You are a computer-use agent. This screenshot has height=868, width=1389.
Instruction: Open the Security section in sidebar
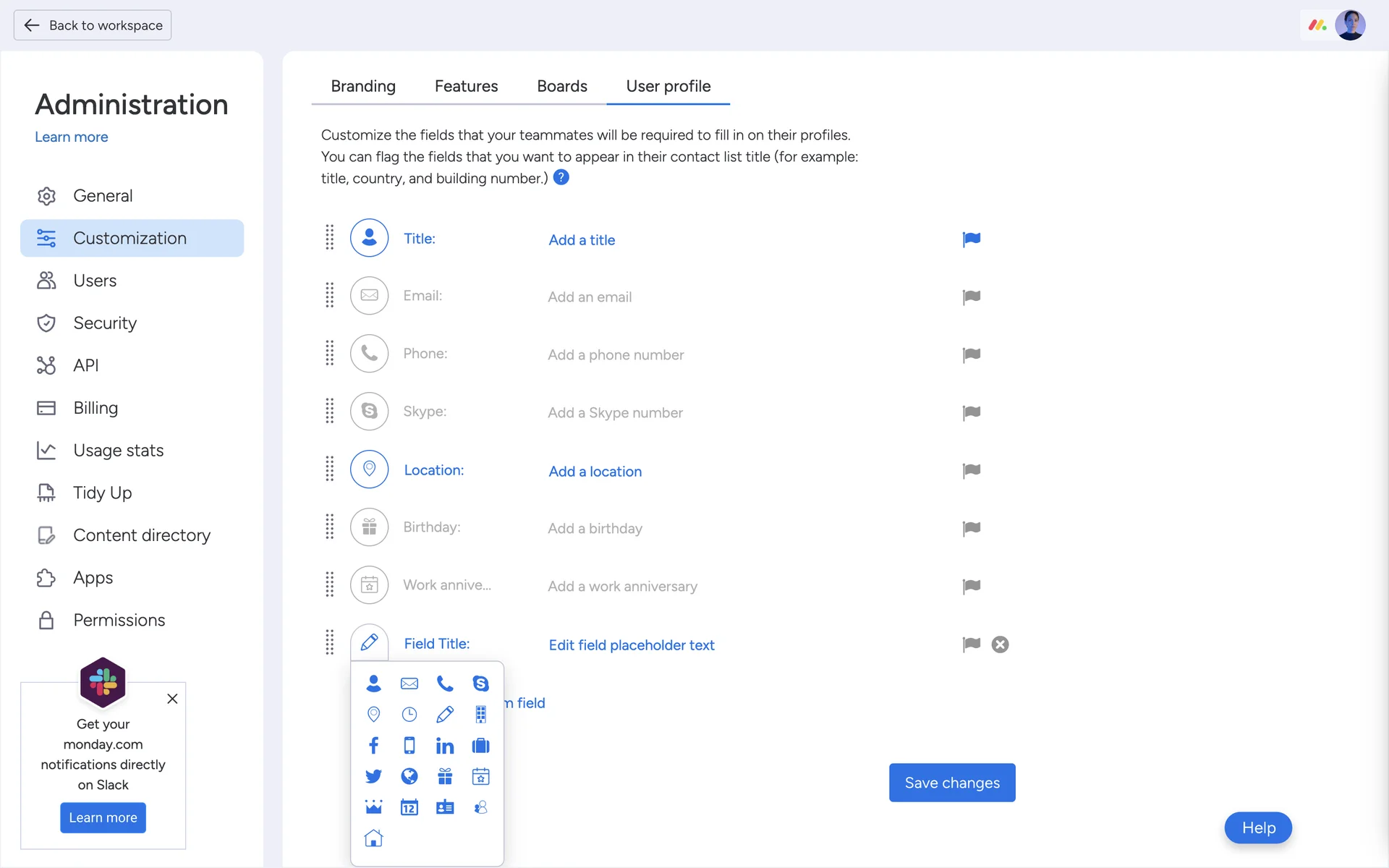pos(105,323)
